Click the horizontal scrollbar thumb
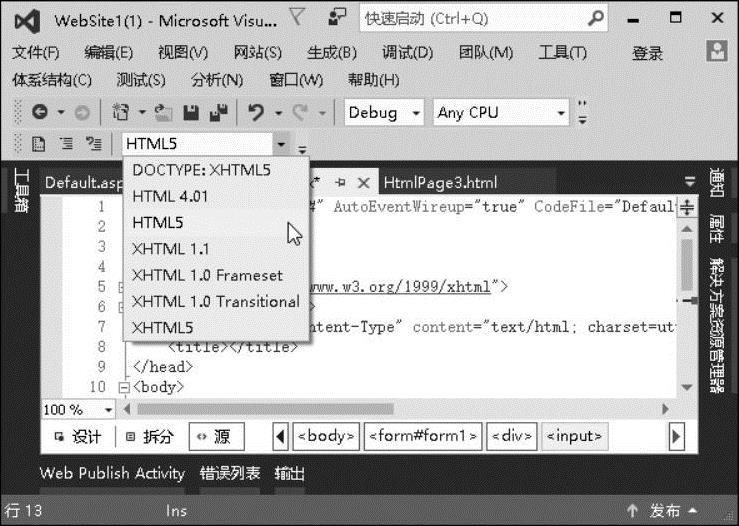739x526 pixels. (265, 409)
